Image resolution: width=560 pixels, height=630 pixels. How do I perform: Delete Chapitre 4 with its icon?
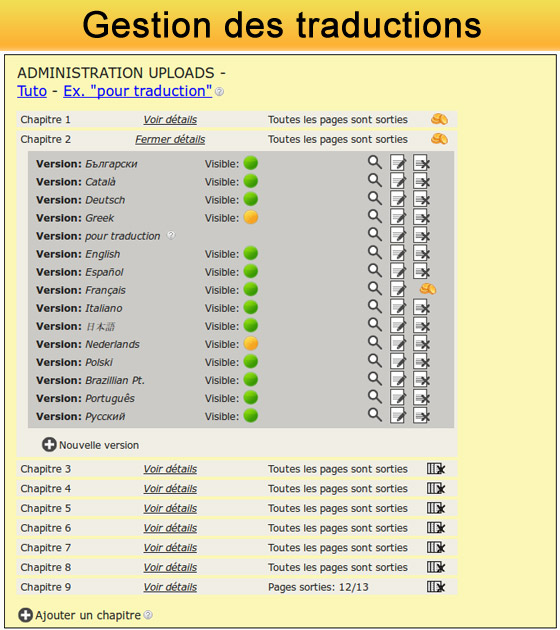pos(436,489)
